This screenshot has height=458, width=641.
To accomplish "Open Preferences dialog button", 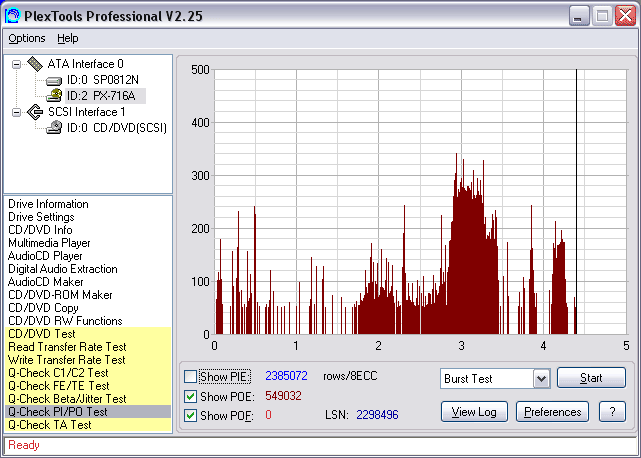I will click(x=552, y=411).
